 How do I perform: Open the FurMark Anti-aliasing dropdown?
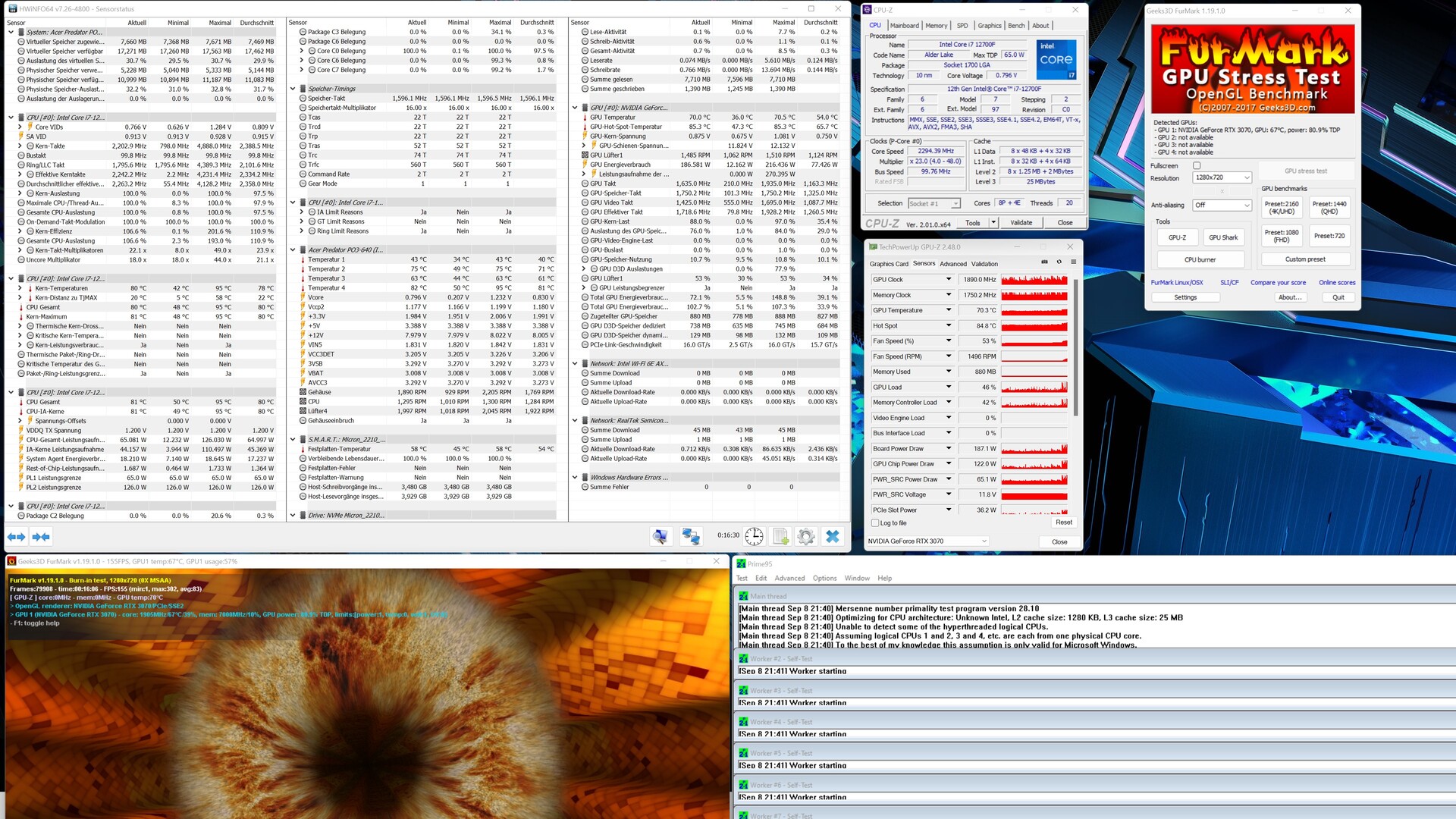[x=1222, y=205]
